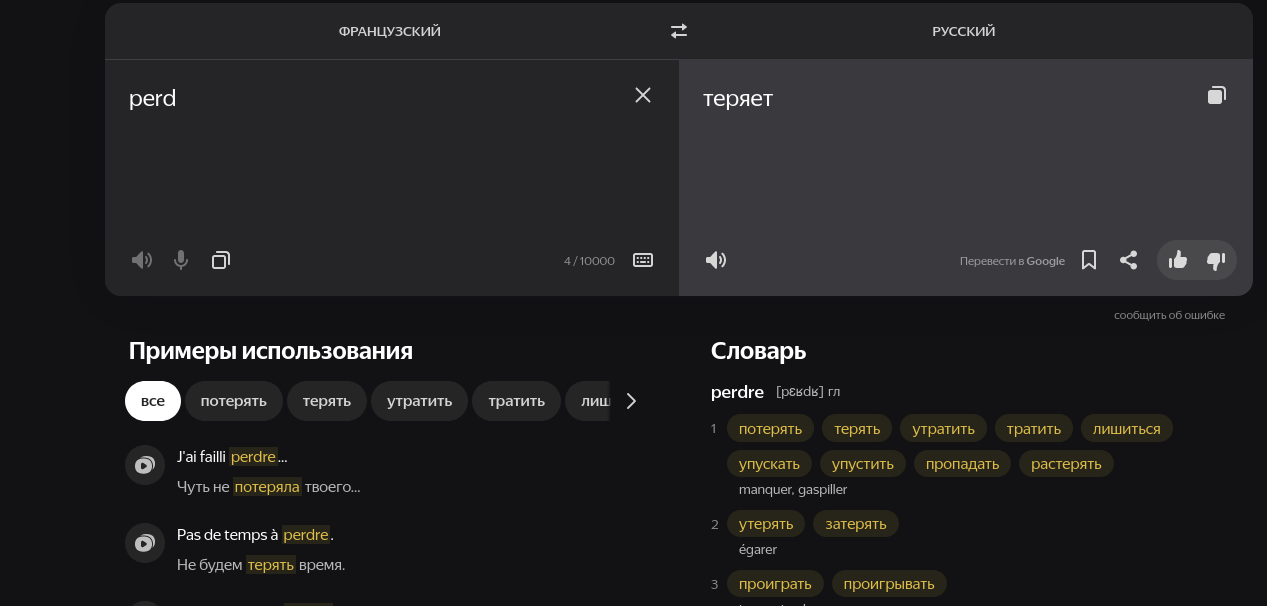Open source language selector 'Французский'

(390, 31)
